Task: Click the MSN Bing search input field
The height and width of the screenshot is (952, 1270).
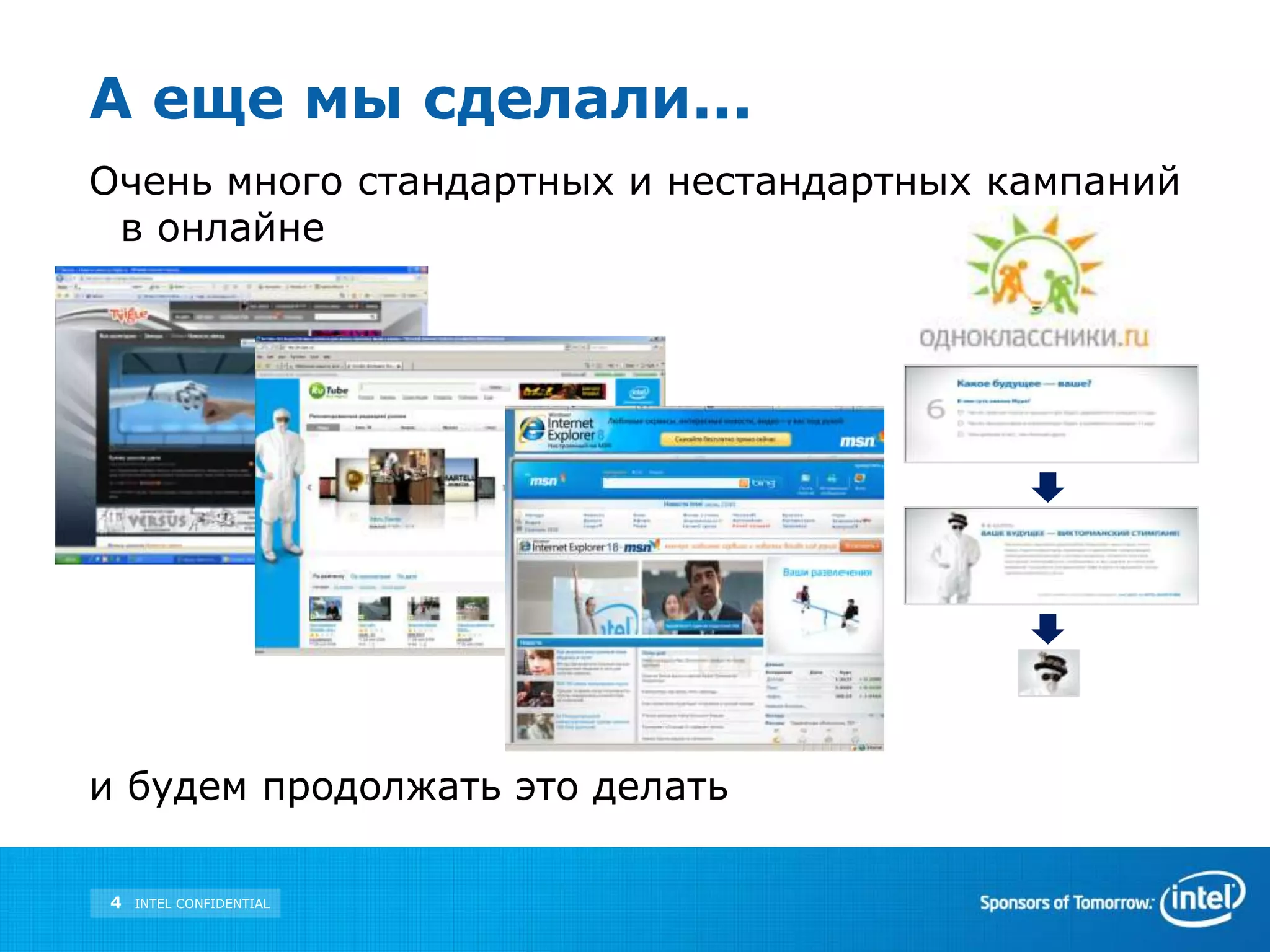Action: pyautogui.click(x=670, y=483)
